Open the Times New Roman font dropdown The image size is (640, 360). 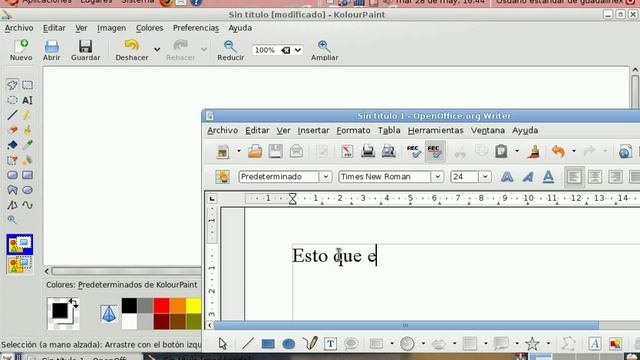[x=437, y=177]
